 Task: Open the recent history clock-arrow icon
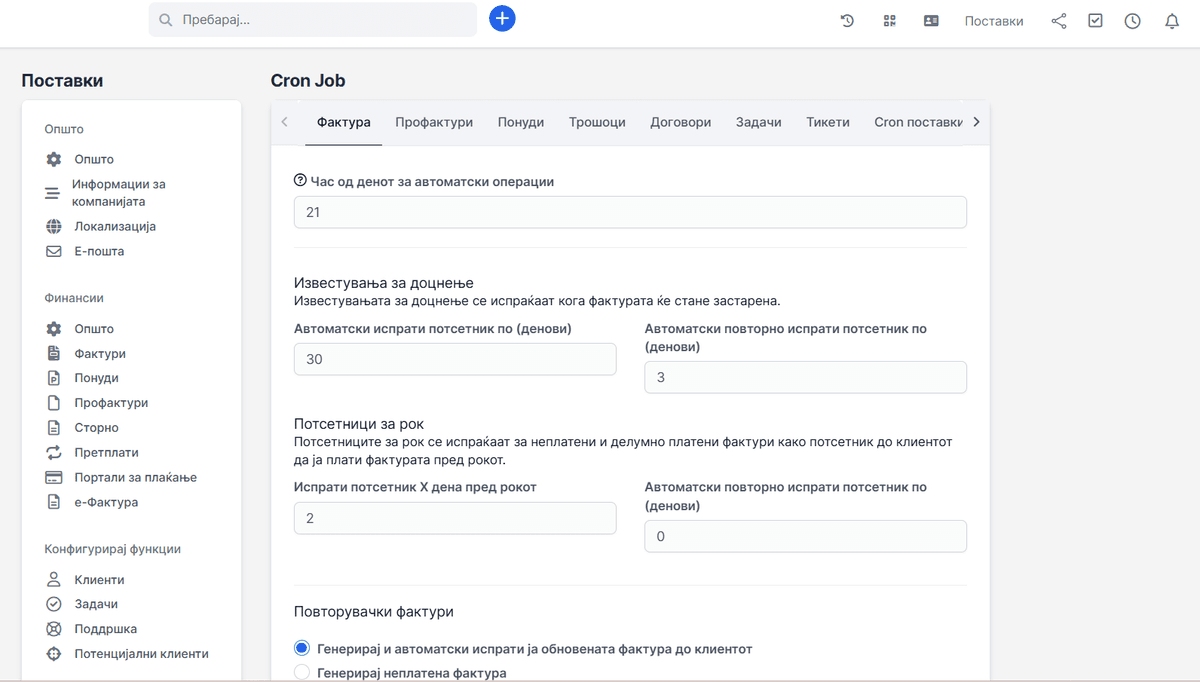coord(847,20)
